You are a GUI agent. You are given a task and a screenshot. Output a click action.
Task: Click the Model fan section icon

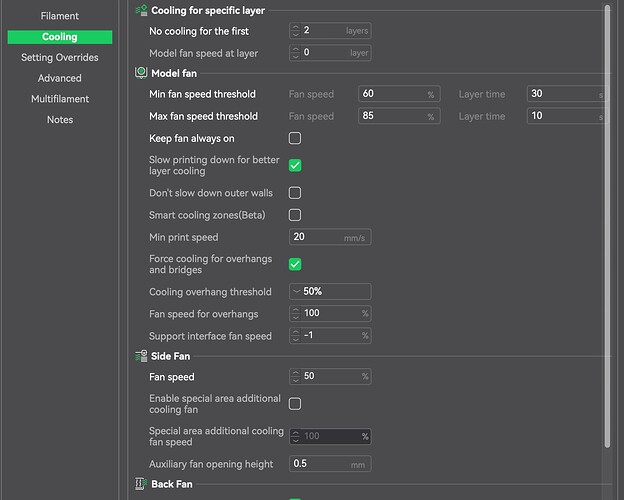click(141, 73)
